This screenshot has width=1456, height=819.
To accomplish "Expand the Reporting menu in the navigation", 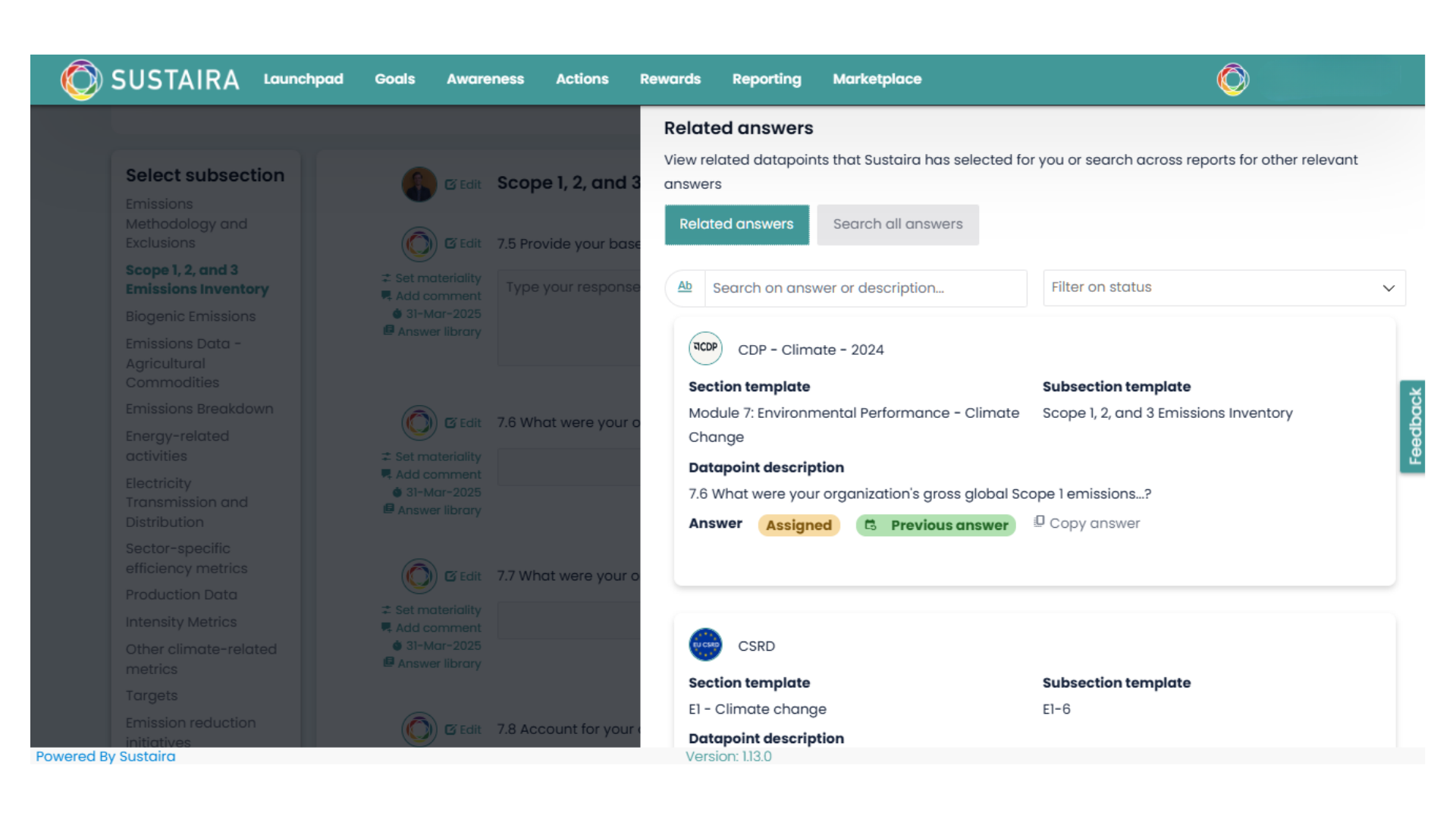I will point(766,79).
